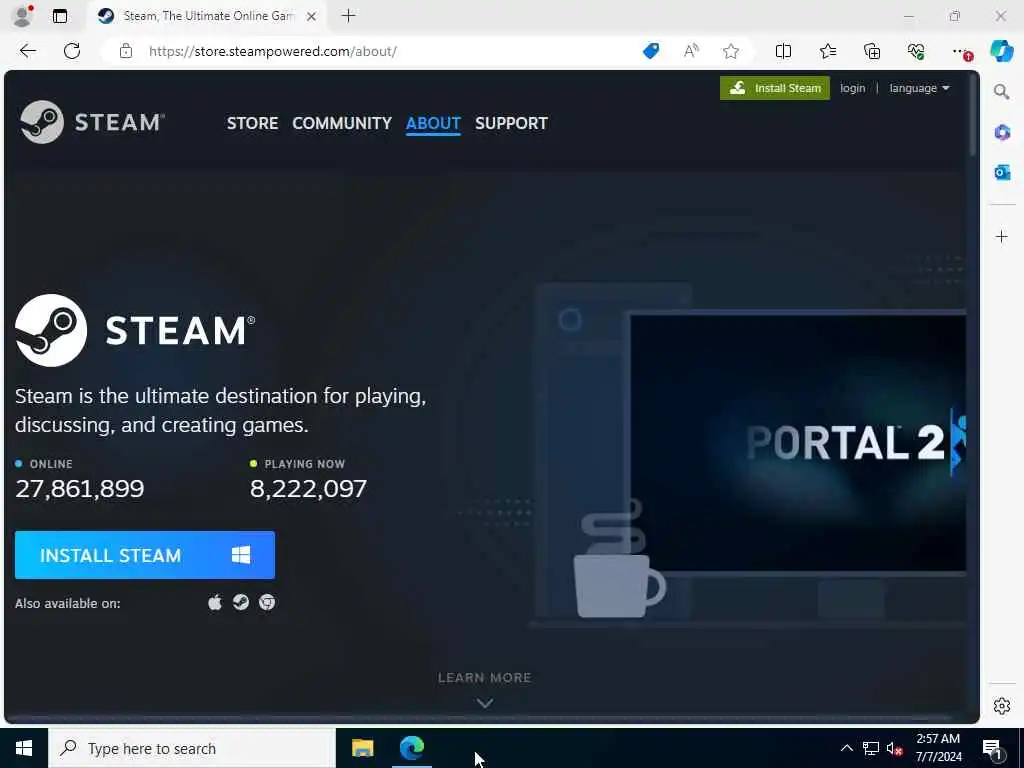Open File Explorer from taskbar
The width and height of the screenshot is (1024, 768).
pos(362,748)
